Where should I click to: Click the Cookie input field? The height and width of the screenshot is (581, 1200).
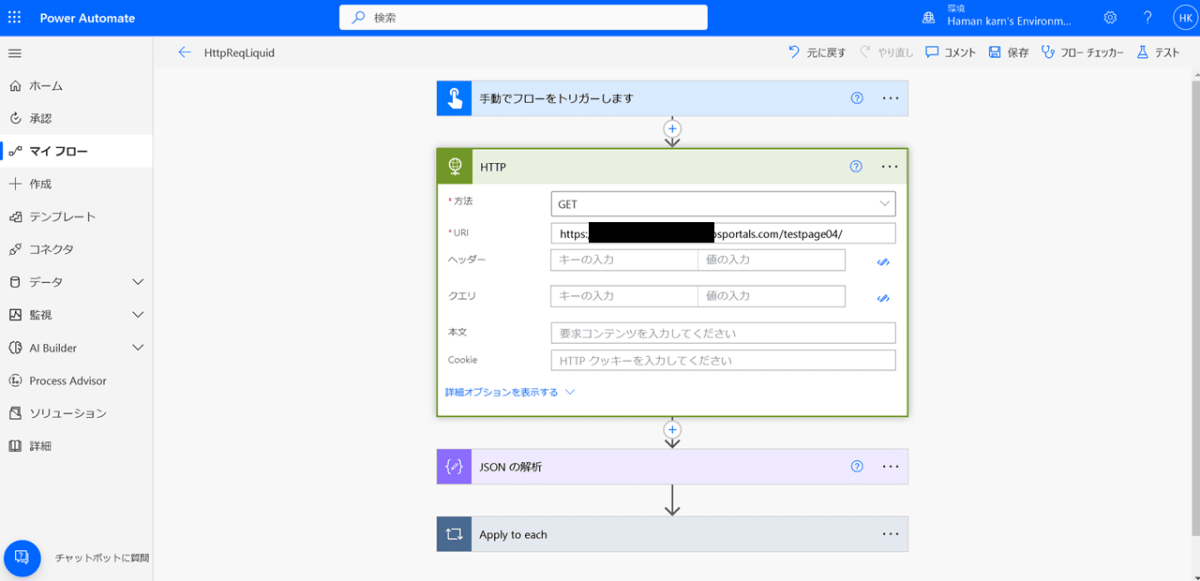coord(723,360)
